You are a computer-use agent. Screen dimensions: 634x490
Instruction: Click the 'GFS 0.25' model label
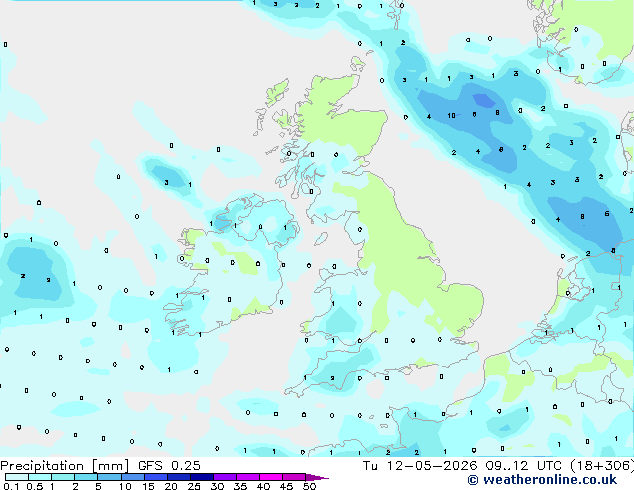pos(169,466)
